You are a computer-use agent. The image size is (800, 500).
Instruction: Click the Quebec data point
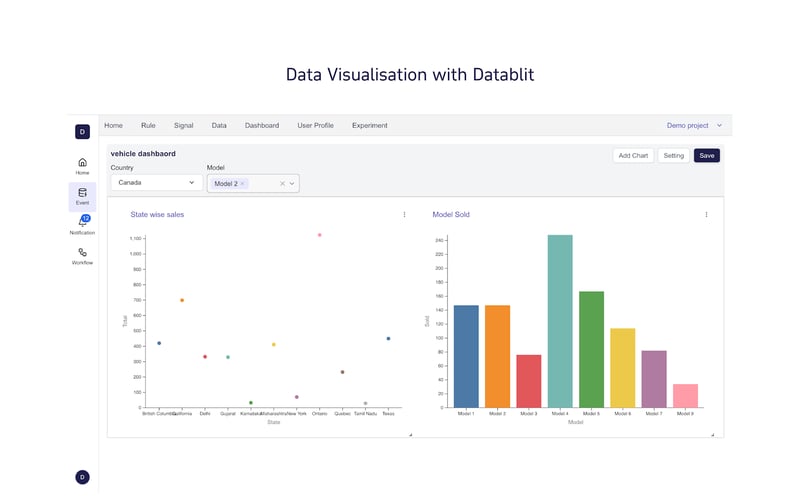tap(342, 372)
